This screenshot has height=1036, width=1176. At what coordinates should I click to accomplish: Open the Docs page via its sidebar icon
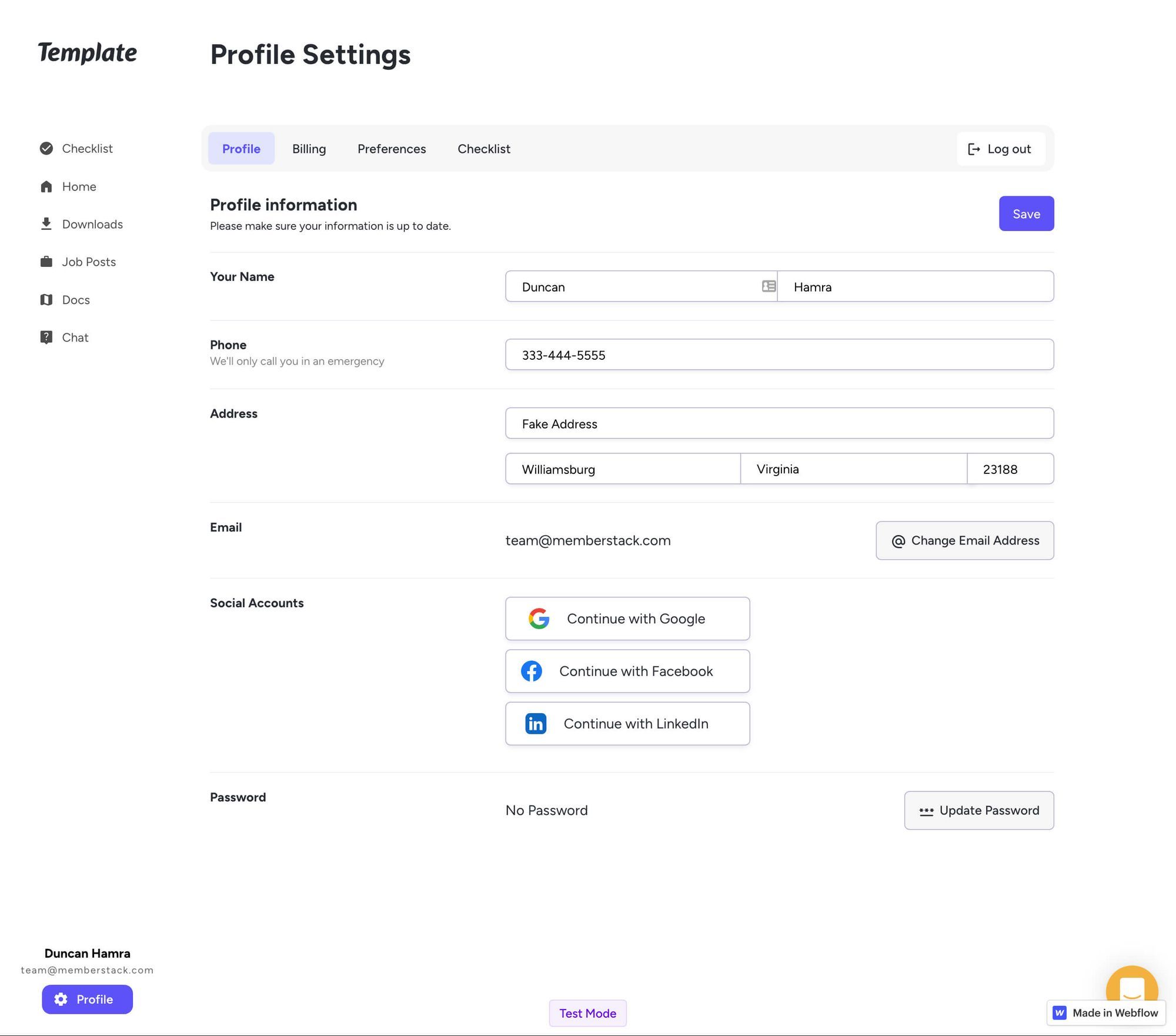coord(46,300)
